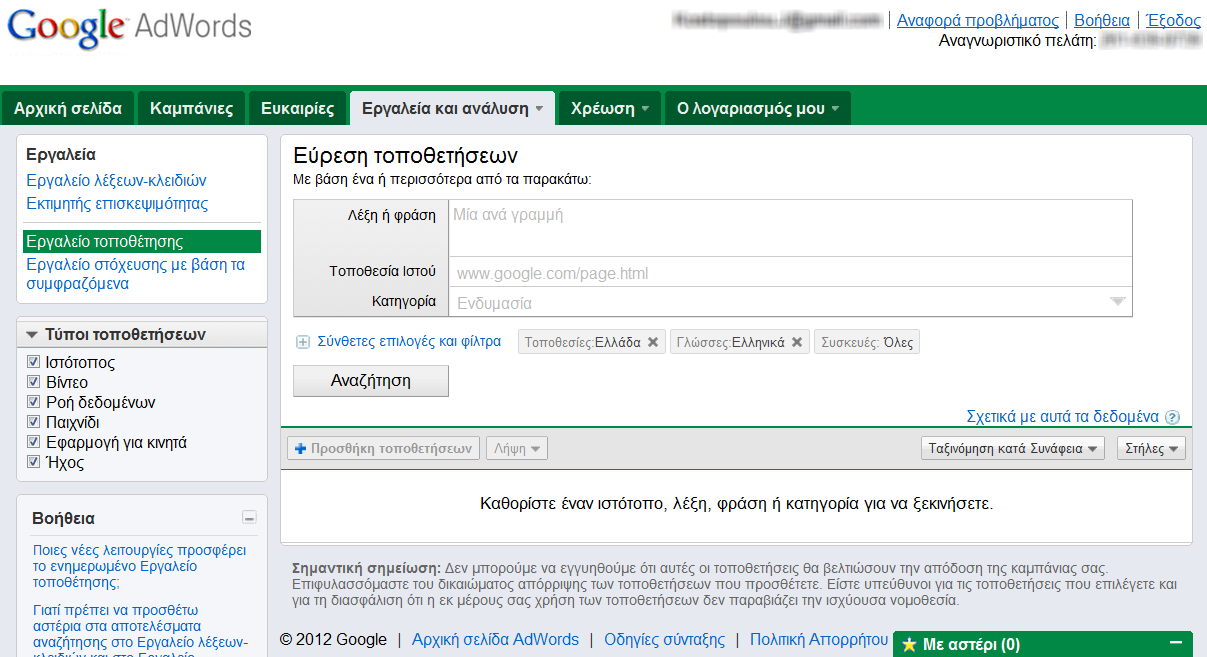Image resolution: width=1207 pixels, height=657 pixels.
Task: Click the Έξοδος sign-out link
Action: 1173,20
